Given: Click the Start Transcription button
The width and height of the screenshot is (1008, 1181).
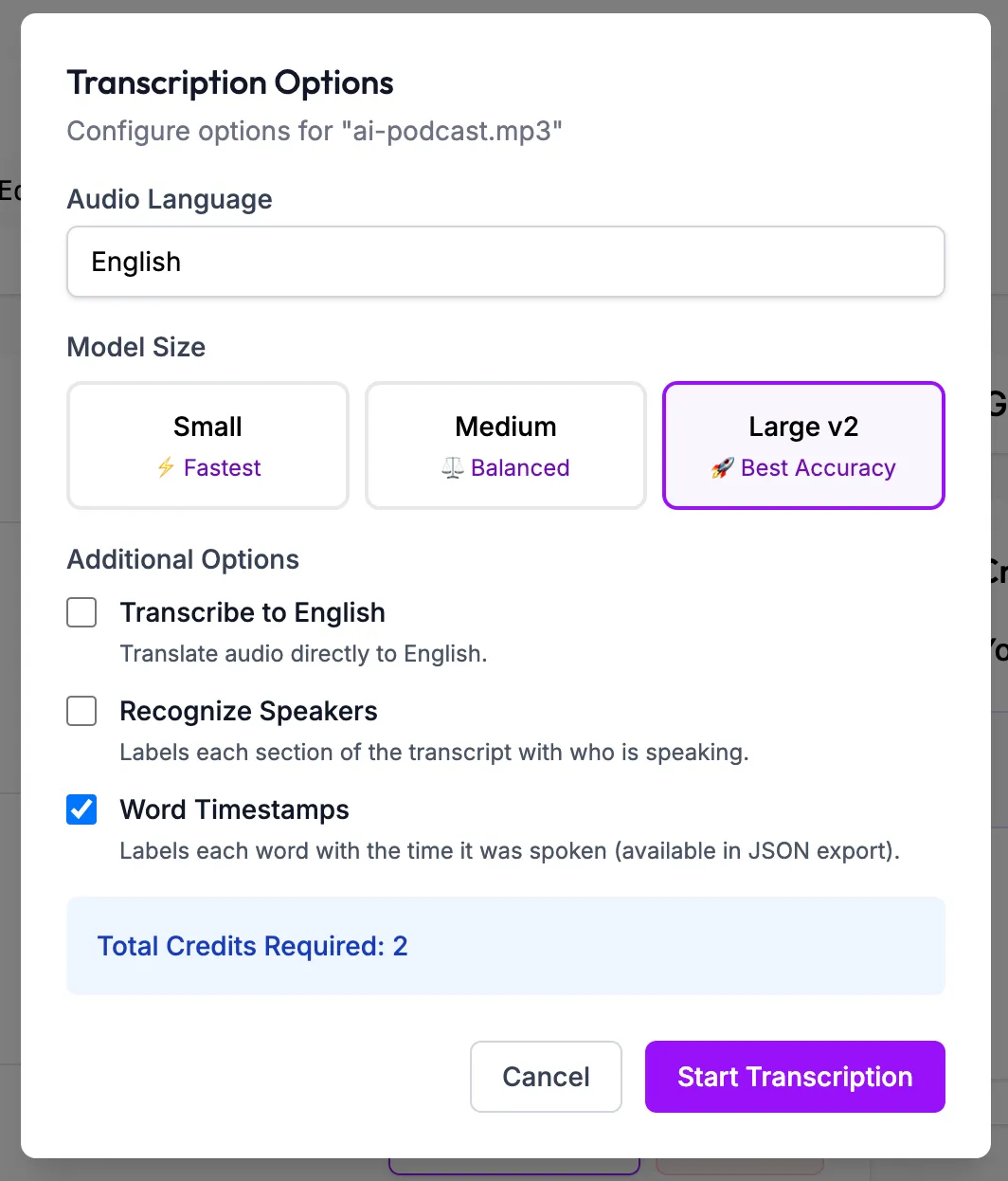Looking at the screenshot, I should (x=794, y=1077).
